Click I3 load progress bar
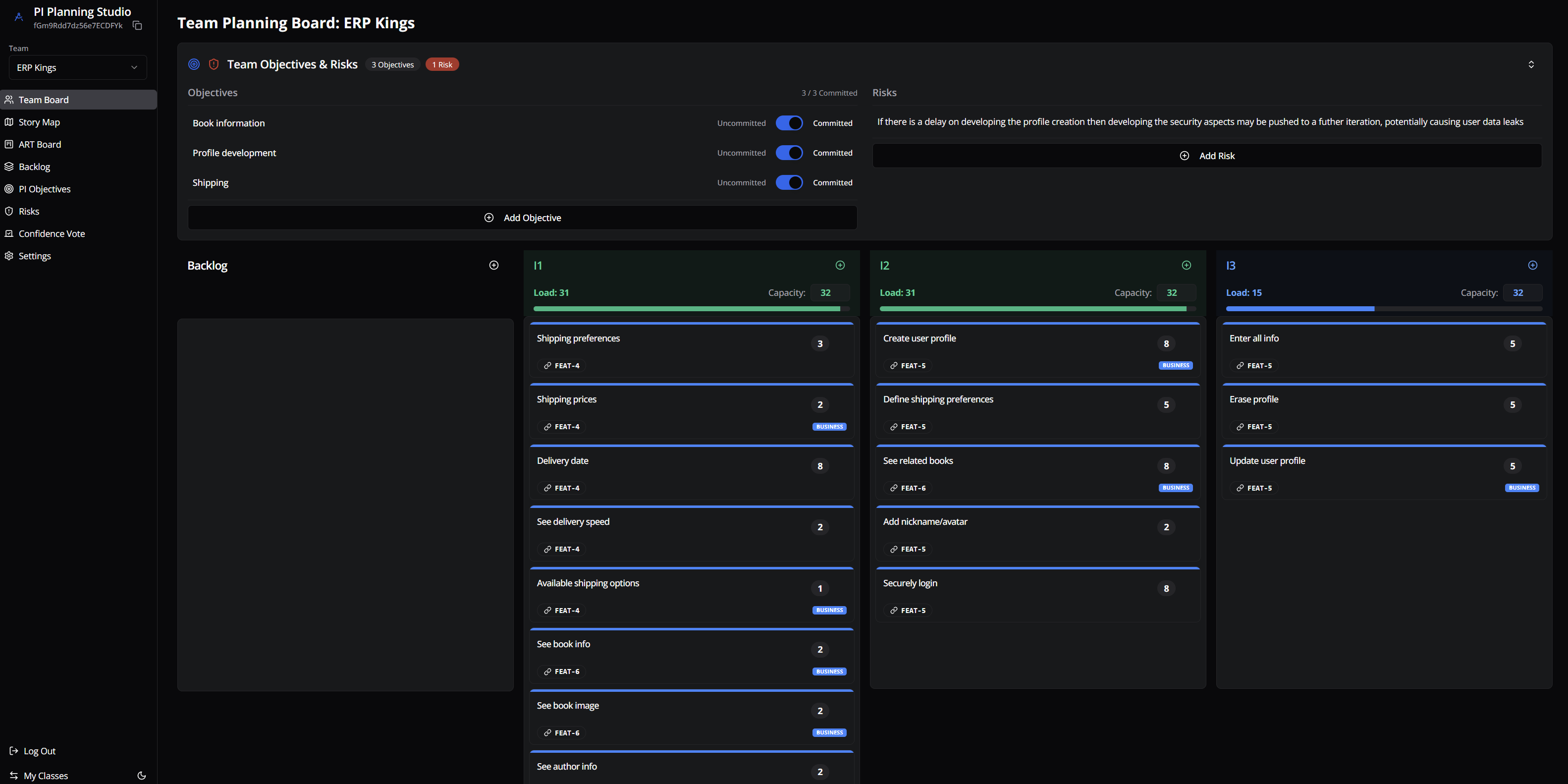The image size is (1568, 784). 1384,309
